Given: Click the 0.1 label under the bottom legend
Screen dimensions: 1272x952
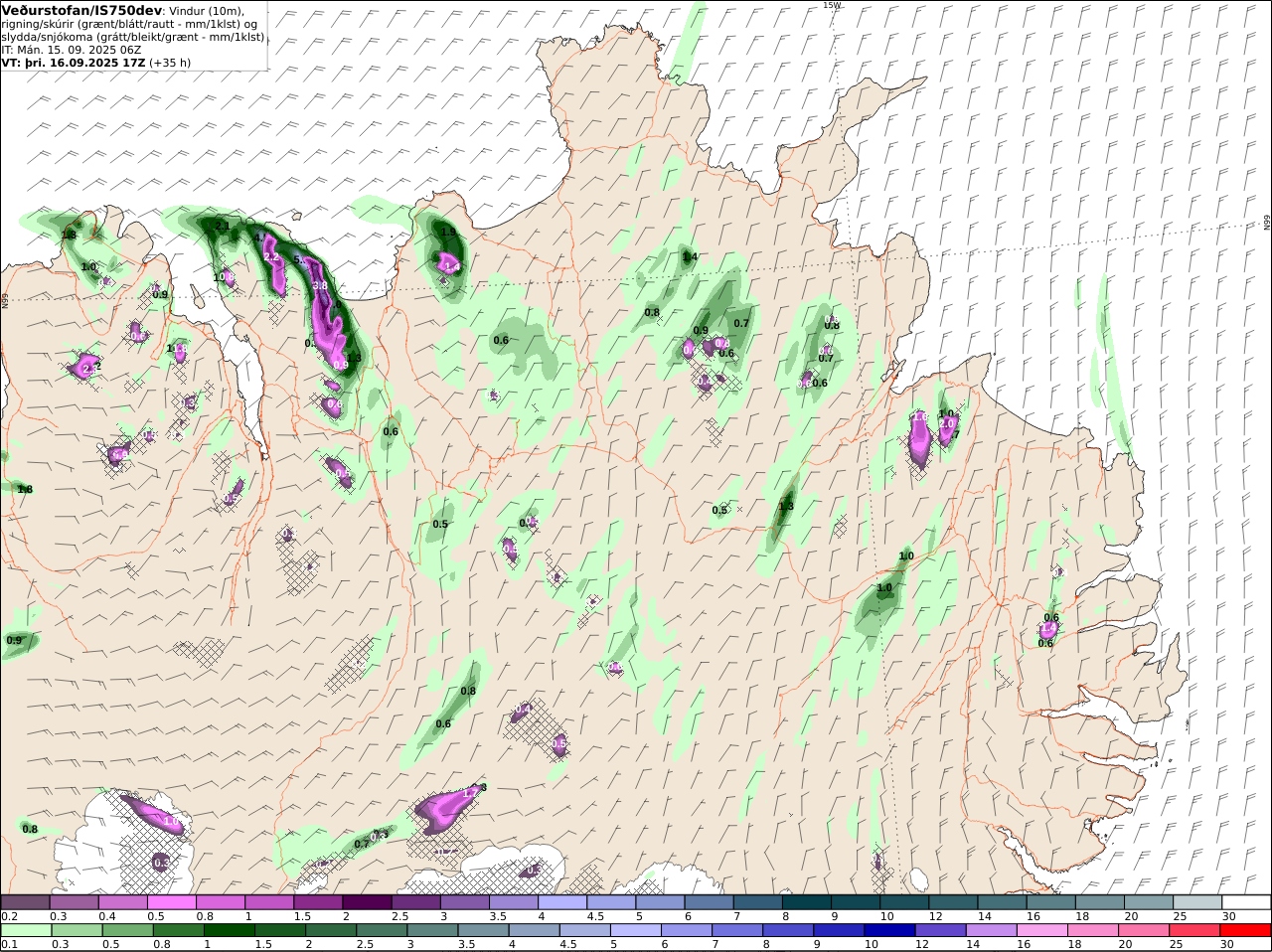Looking at the screenshot, I should (x=9, y=945).
